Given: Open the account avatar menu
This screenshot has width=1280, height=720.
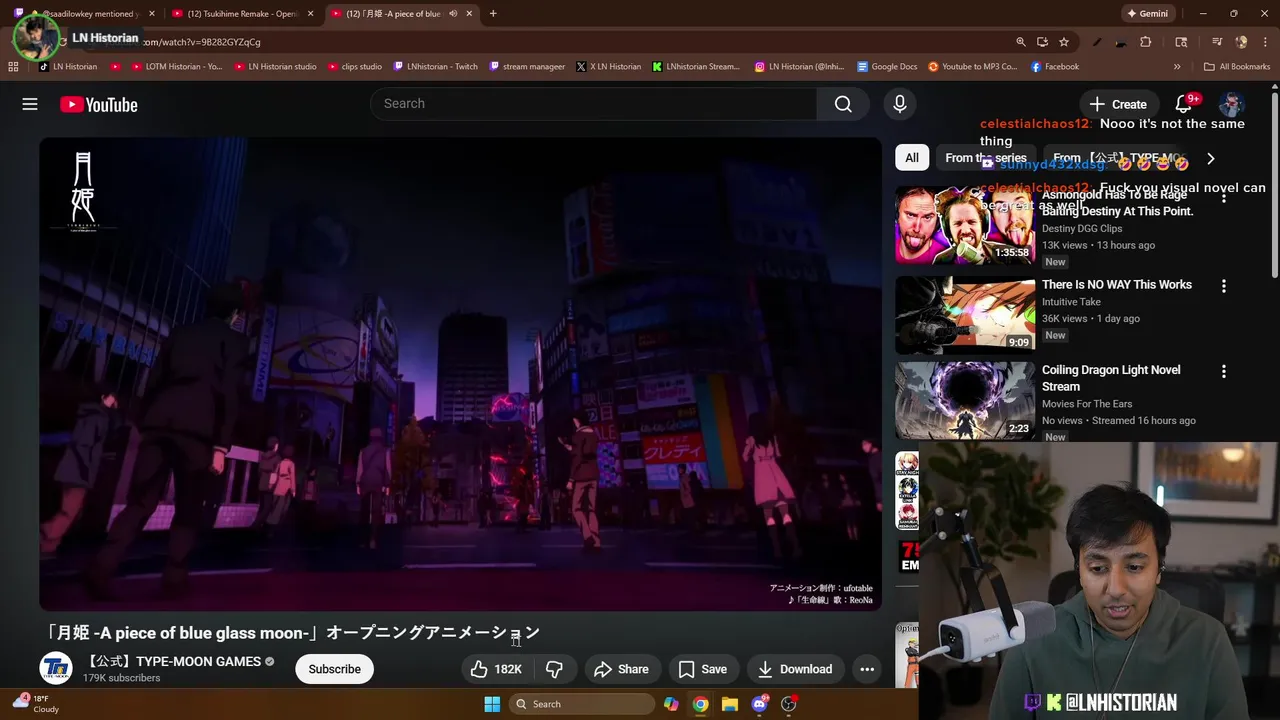Looking at the screenshot, I should [1232, 104].
